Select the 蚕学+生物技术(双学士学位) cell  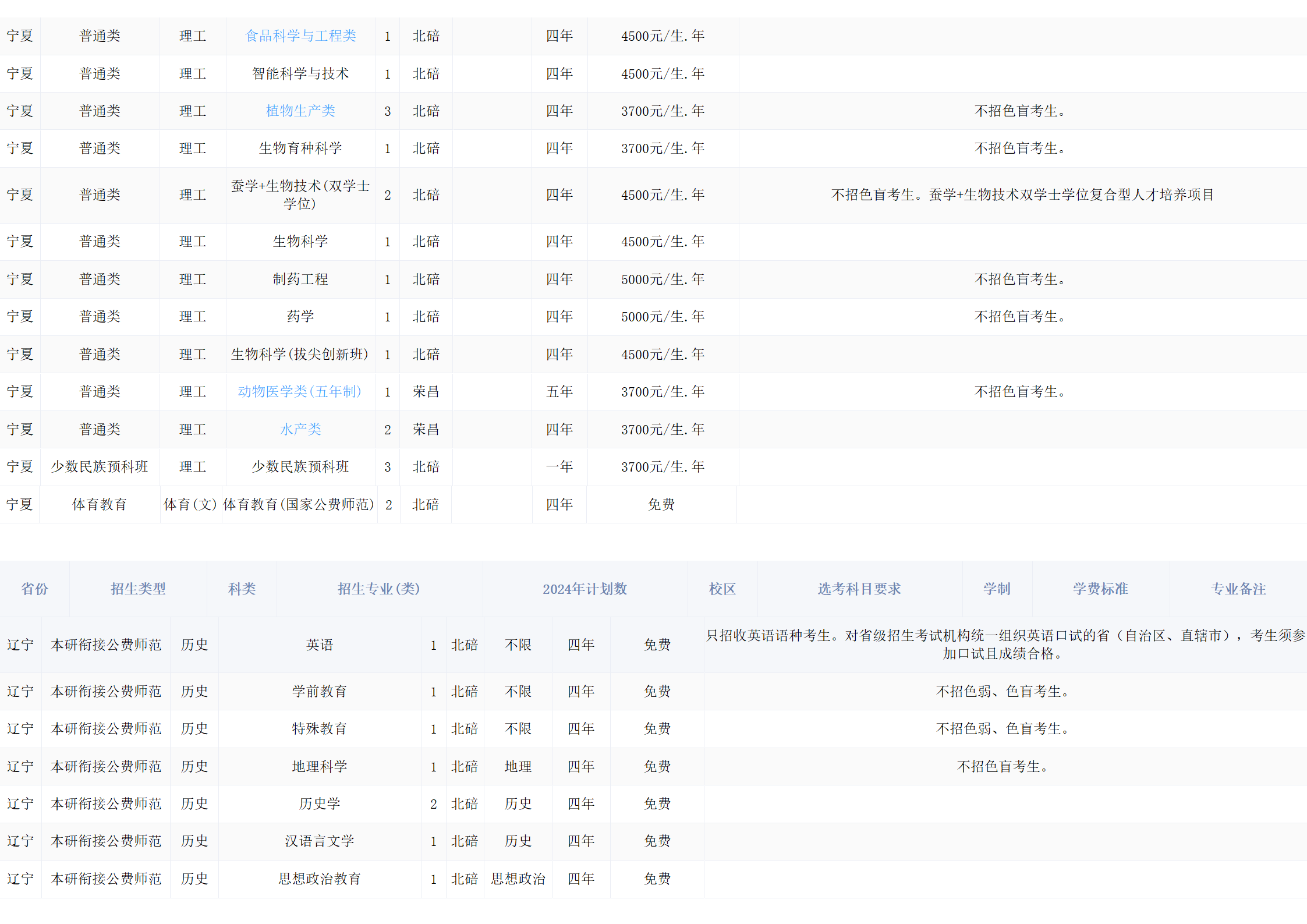pyautogui.click(x=300, y=194)
